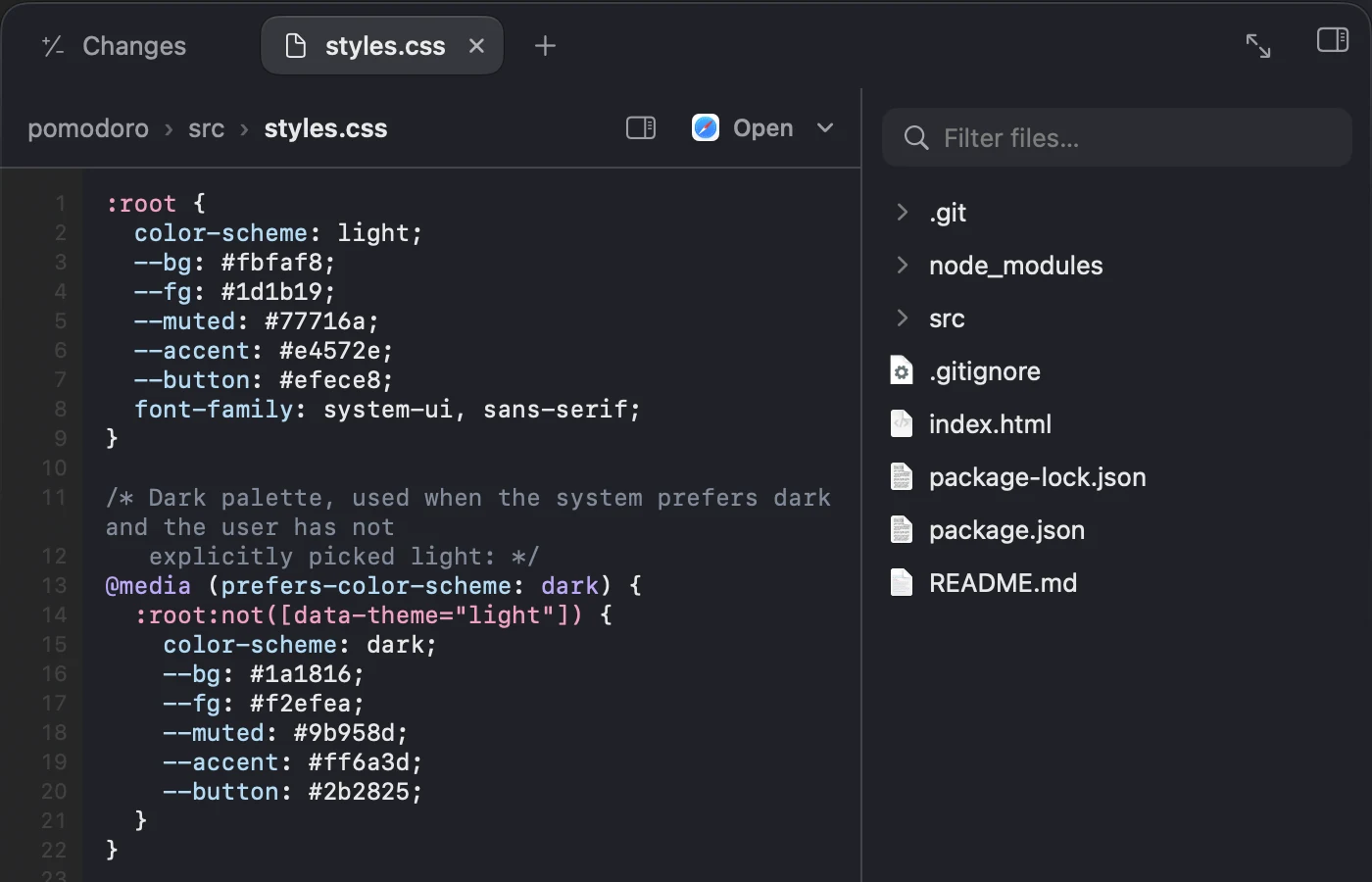Toggle the split panel icon beside Open
This screenshot has height=882, width=1372.
tap(641, 128)
